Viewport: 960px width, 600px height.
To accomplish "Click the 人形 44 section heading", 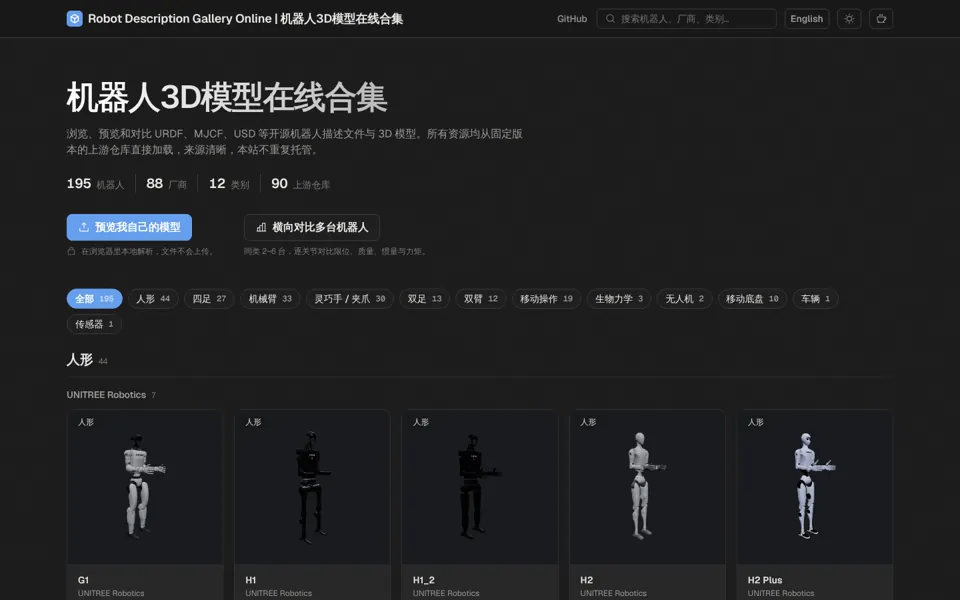I will (87, 360).
